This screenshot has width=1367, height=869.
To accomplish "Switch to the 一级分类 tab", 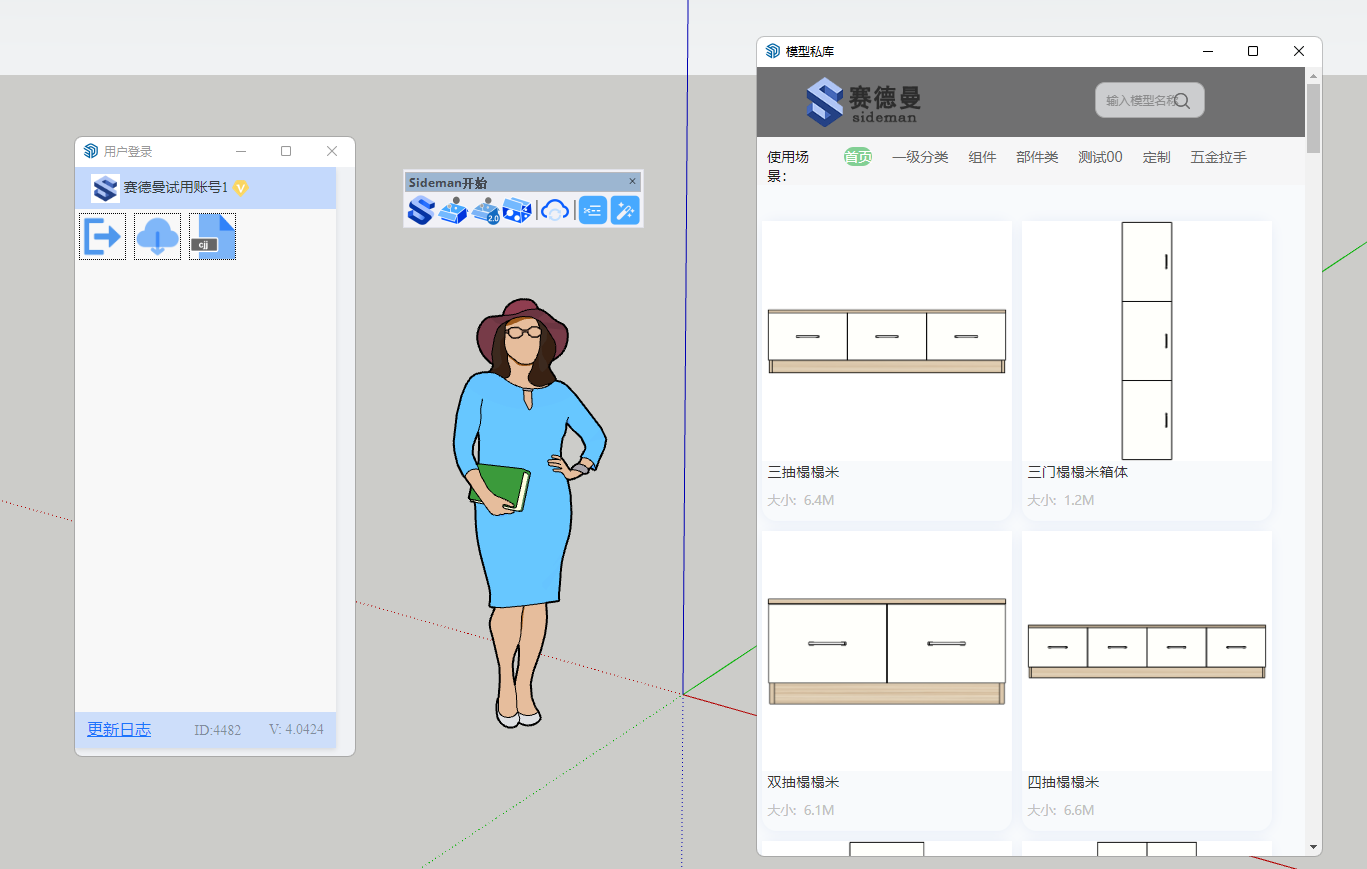I will click(920, 157).
